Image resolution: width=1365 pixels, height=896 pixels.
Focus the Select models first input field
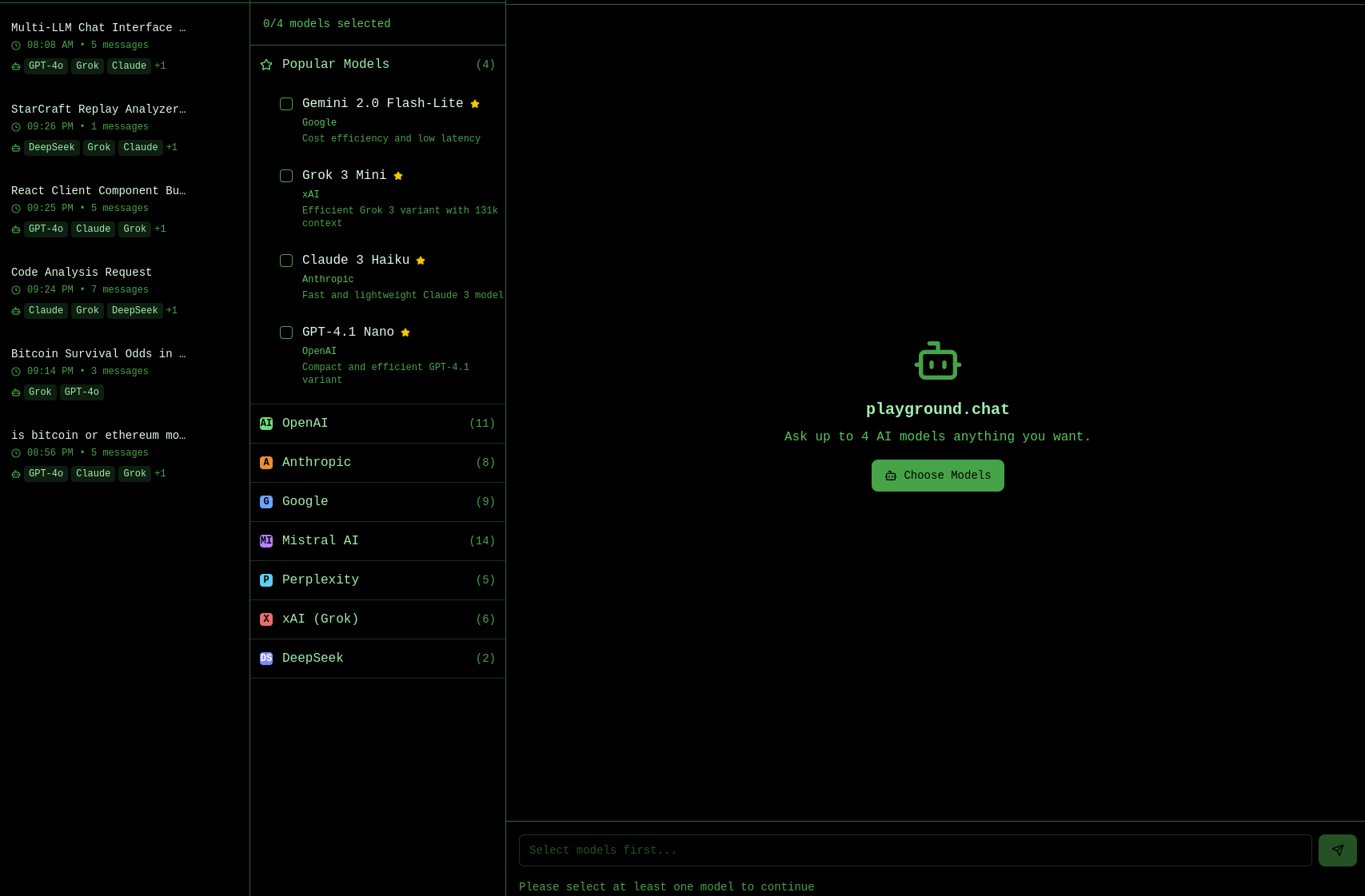[x=915, y=850]
